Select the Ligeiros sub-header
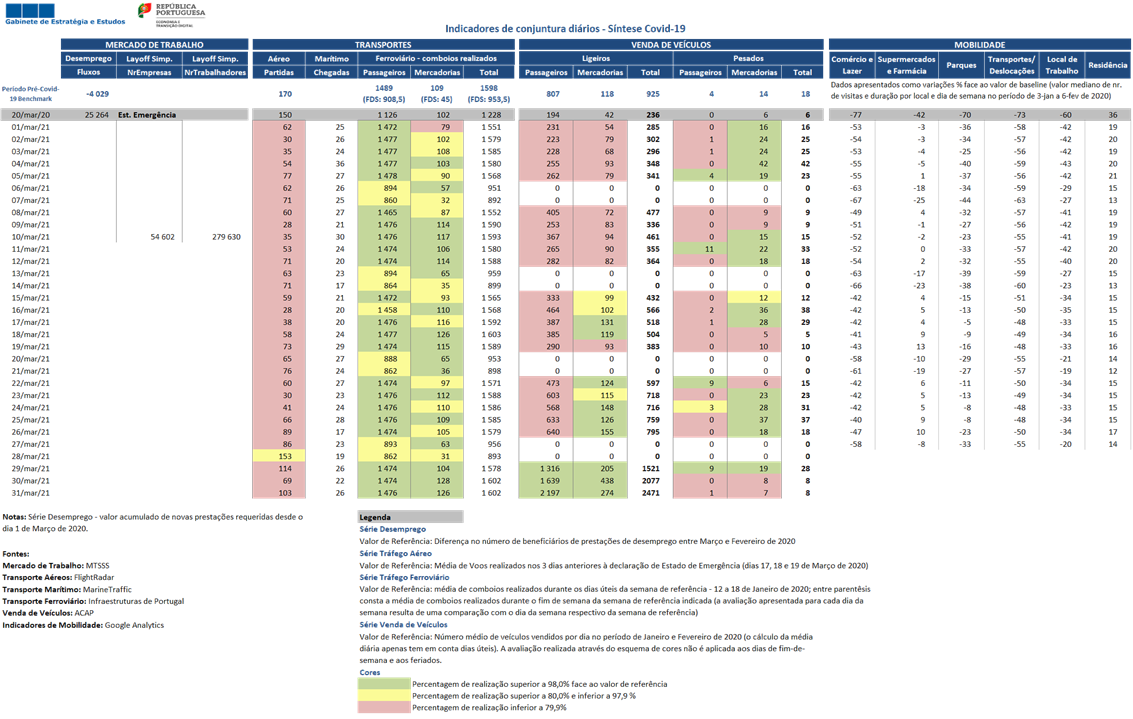Viewport: 1133px width, 719px height. click(x=596, y=59)
